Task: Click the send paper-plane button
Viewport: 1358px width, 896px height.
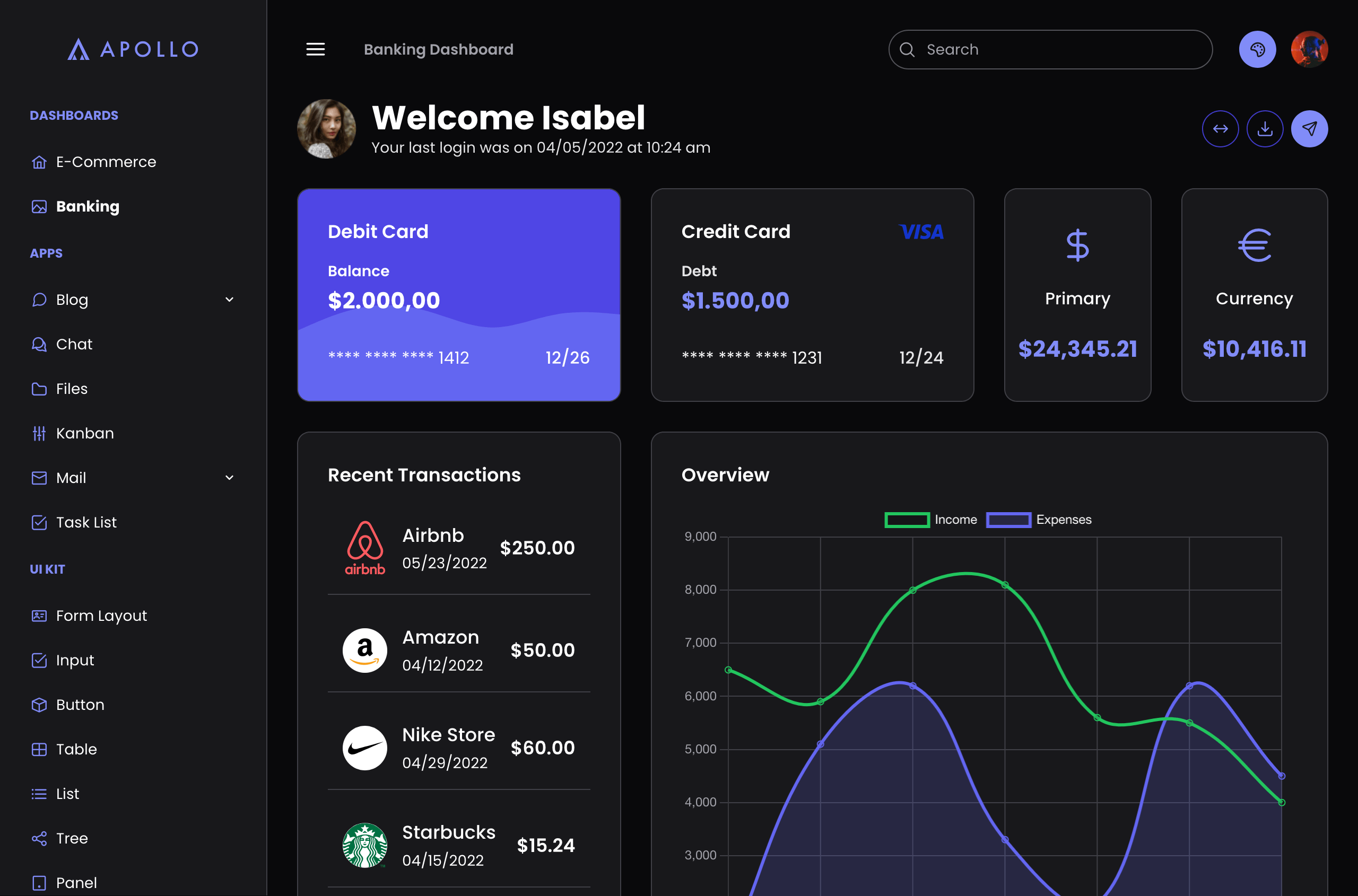Action: point(1309,129)
